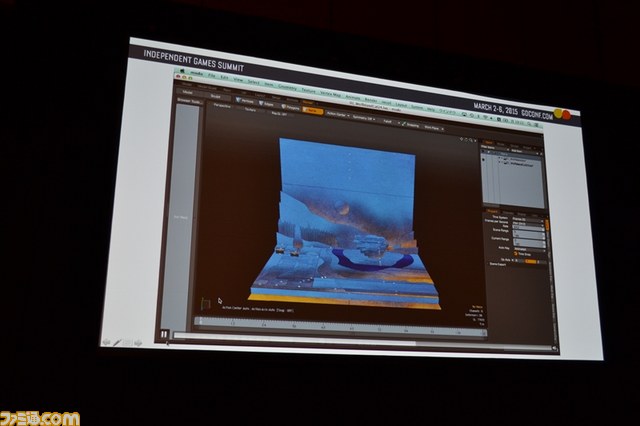Click the Scene Range start field

click(529, 232)
